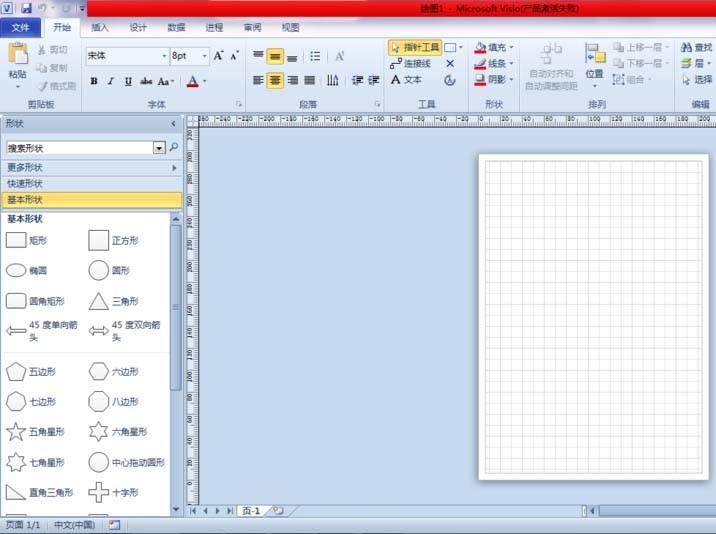Switch to the Process (进程) tab
The image size is (716, 534).
214,28
